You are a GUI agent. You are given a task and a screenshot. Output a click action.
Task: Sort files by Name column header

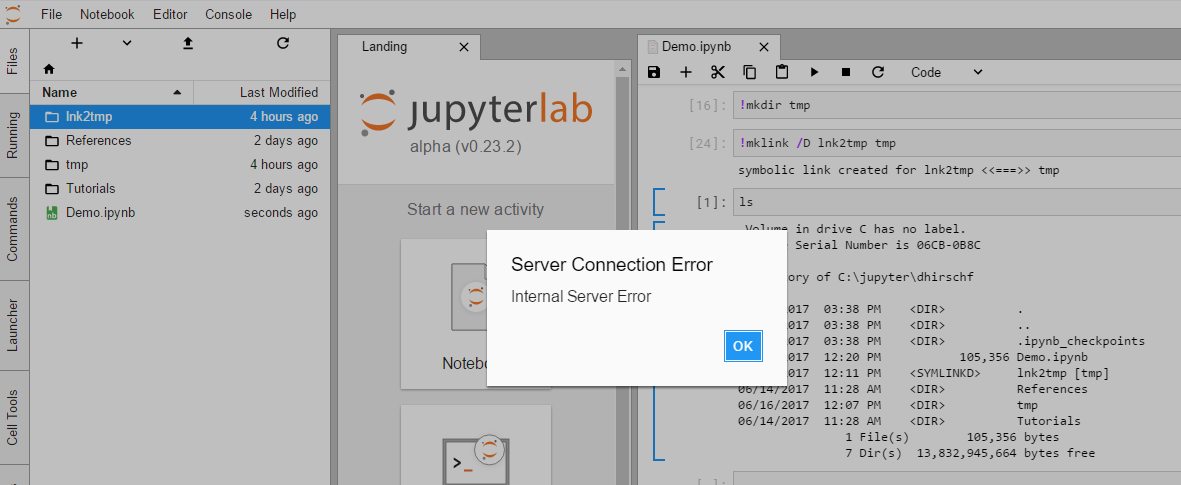pos(111,93)
